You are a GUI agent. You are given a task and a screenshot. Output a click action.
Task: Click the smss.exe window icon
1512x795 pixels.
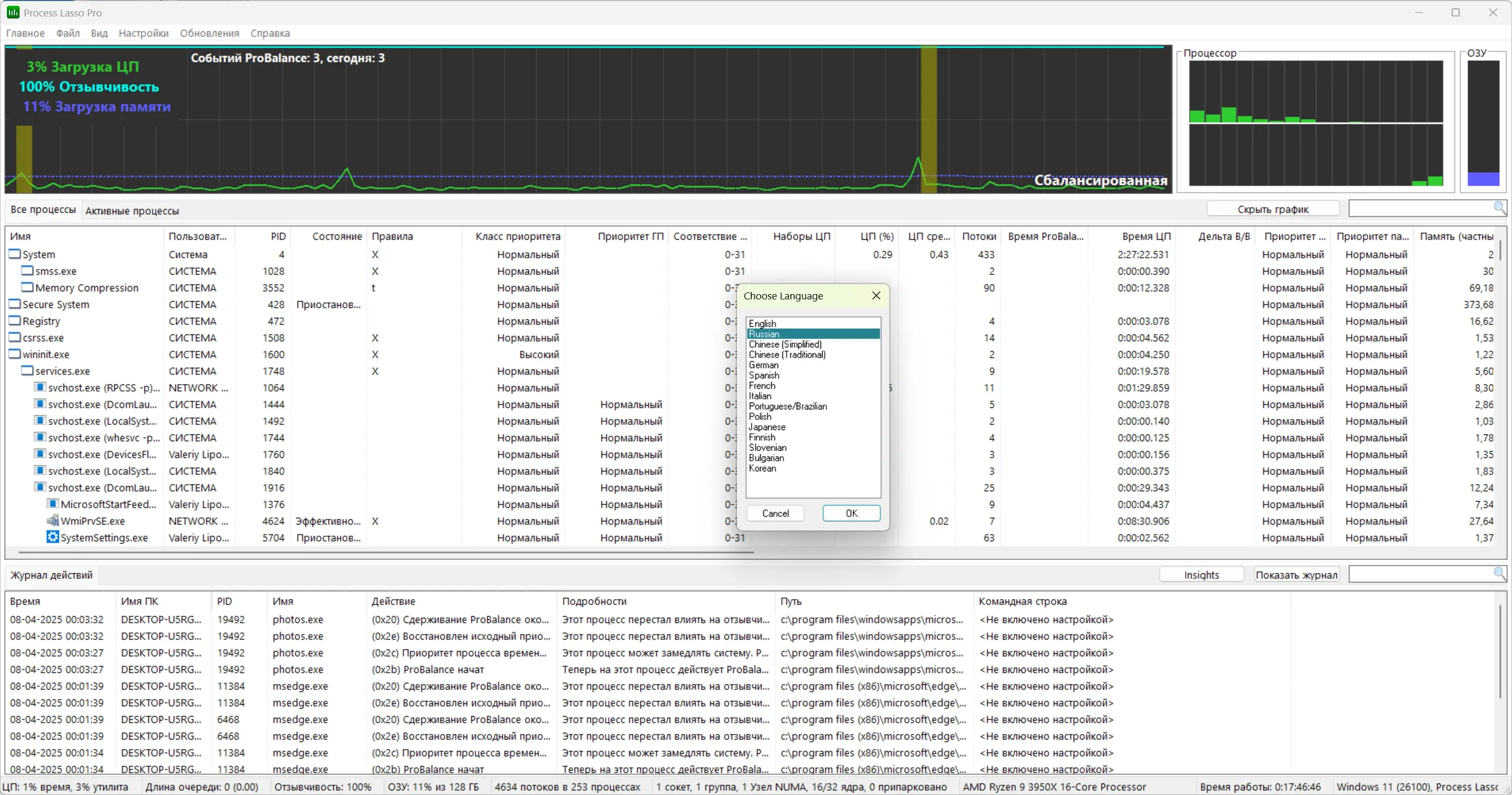[x=27, y=271]
